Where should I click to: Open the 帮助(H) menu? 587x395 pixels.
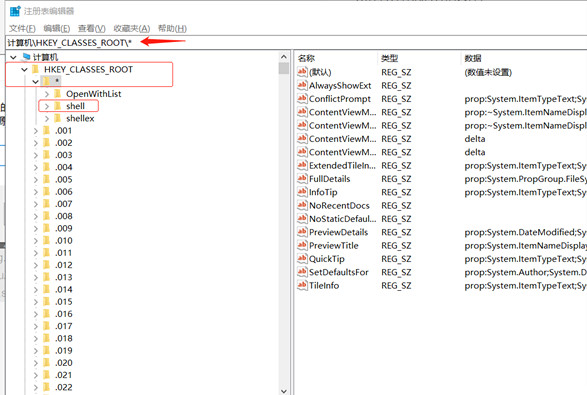tap(172, 28)
